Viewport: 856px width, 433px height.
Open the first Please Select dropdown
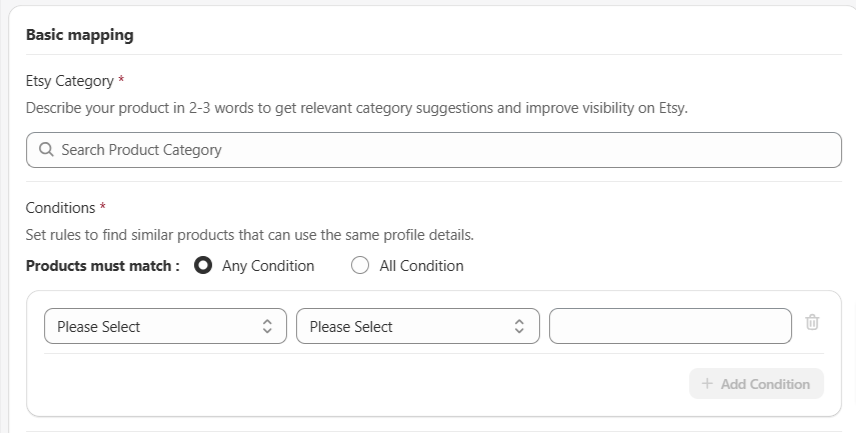click(165, 326)
